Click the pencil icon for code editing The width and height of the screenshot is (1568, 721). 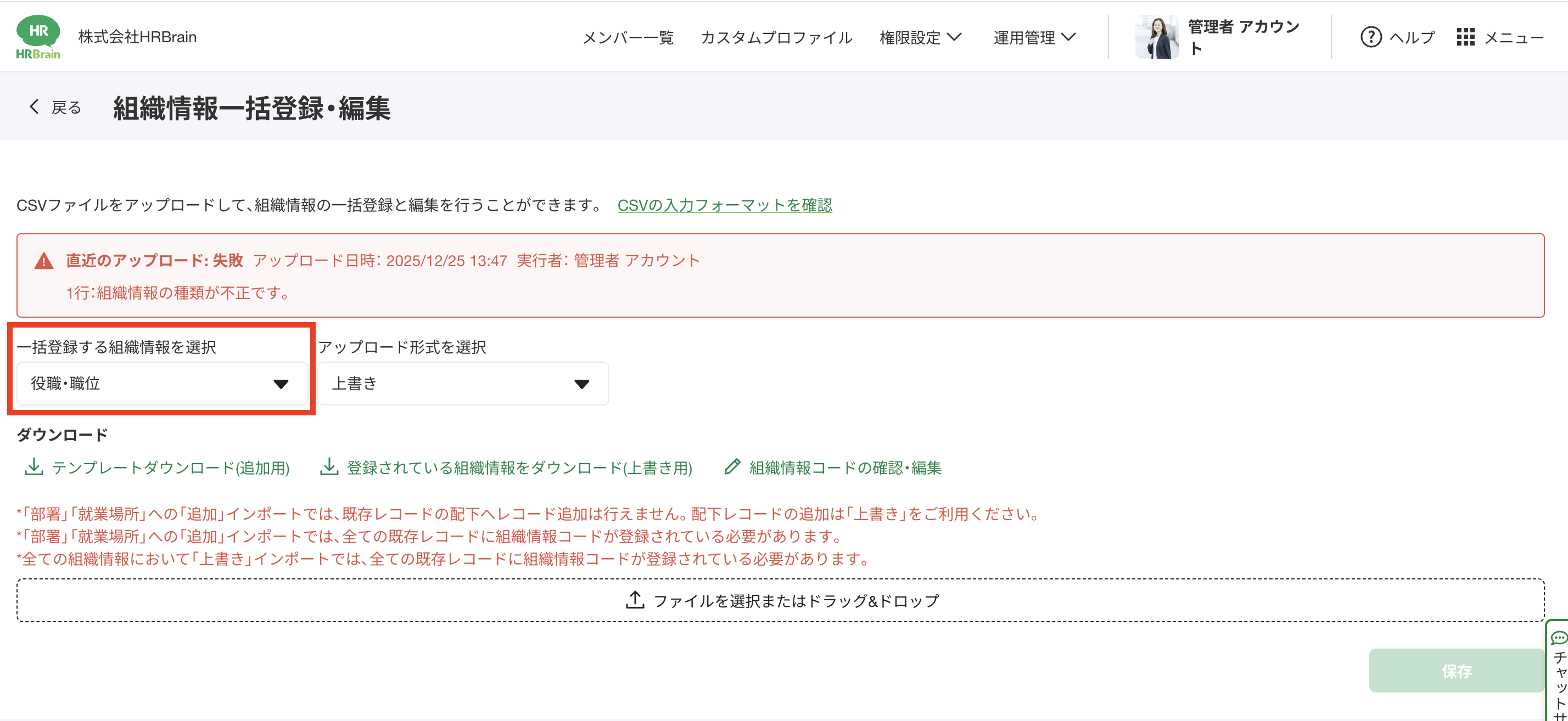click(732, 466)
